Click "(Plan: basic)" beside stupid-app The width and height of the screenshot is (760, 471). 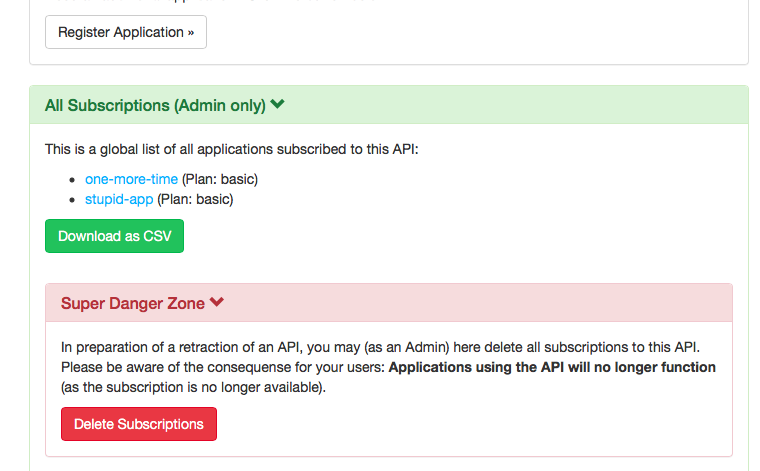(195, 199)
